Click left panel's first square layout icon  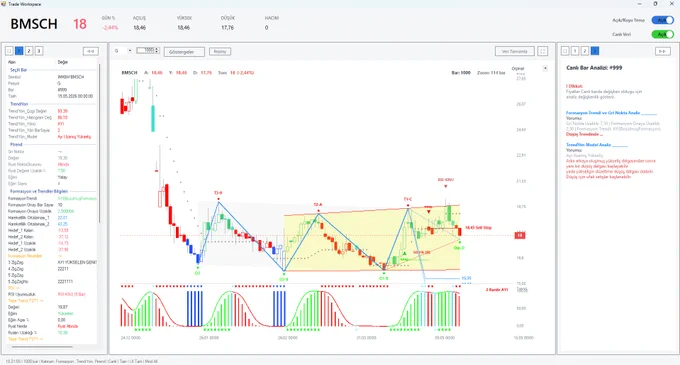(x=9, y=51)
